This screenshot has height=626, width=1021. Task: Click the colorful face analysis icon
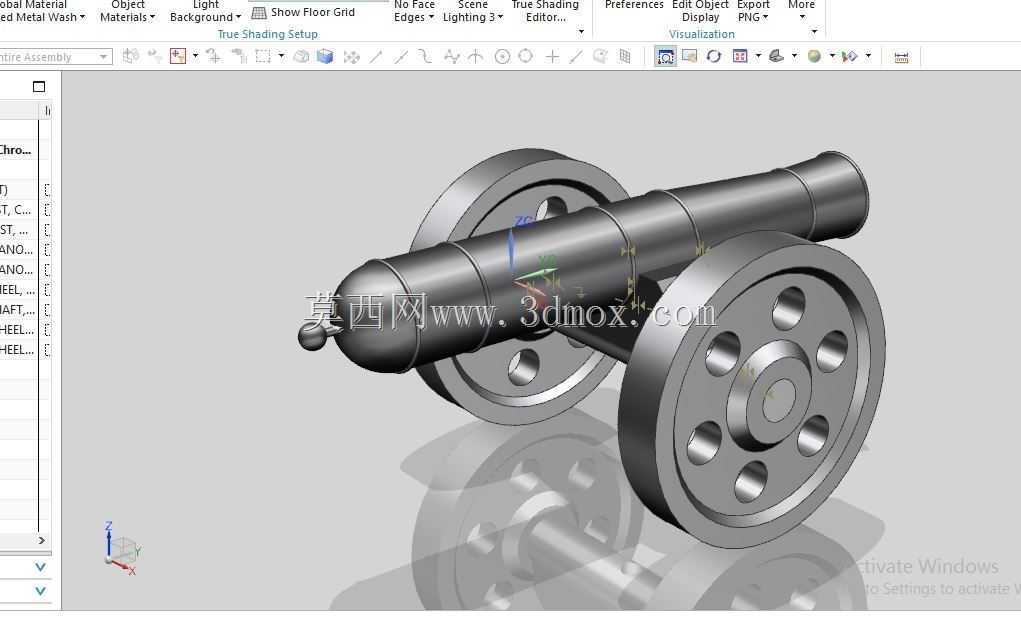click(x=850, y=57)
